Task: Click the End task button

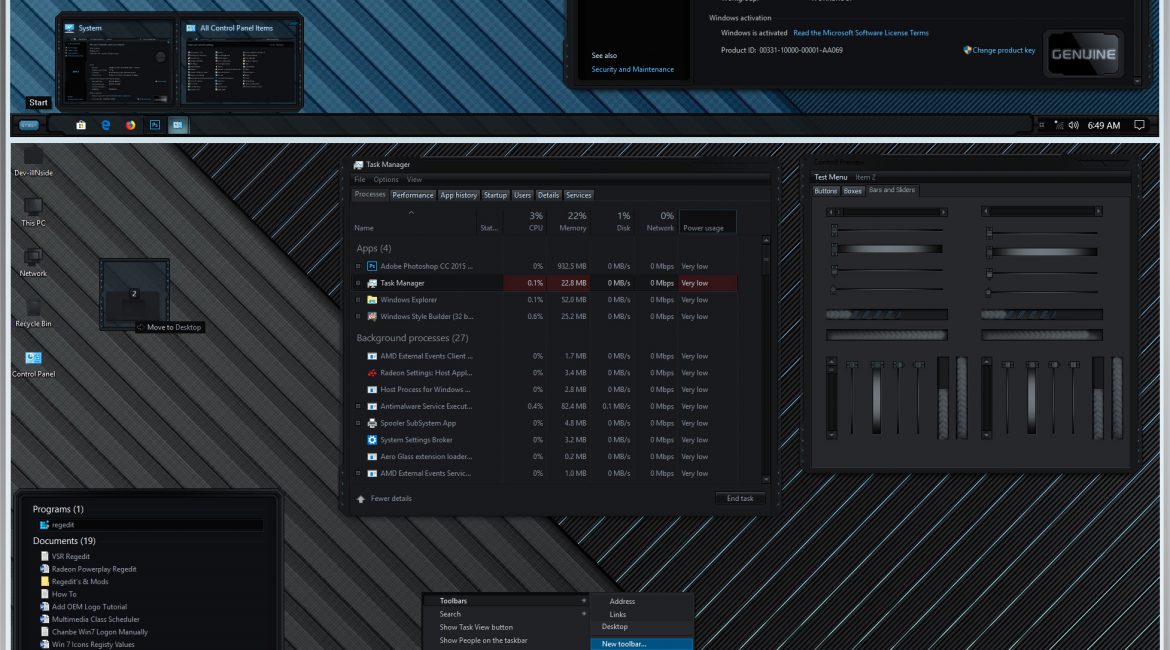Action: tap(740, 499)
